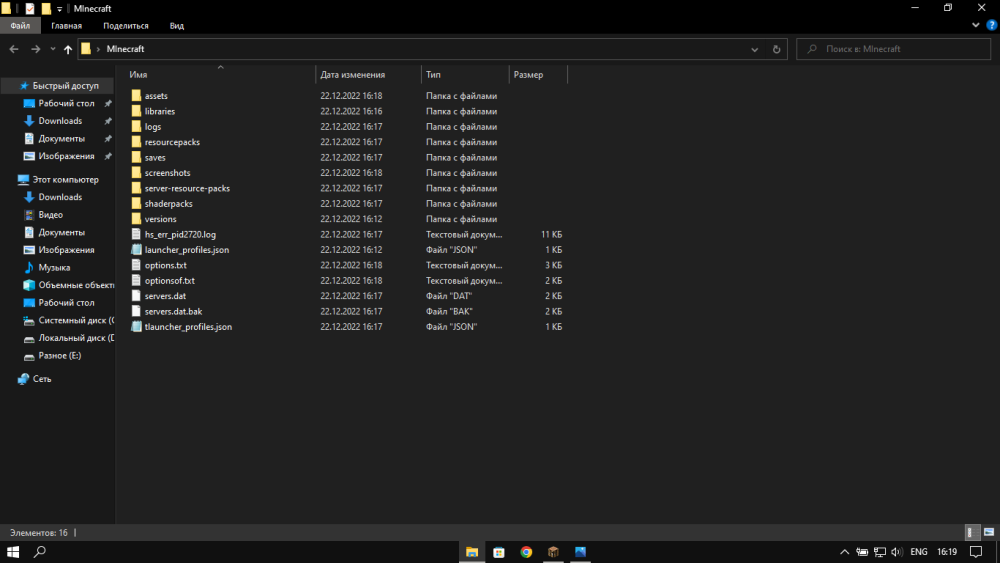
Task: Select the servers.dat.bak file
Action: (173, 311)
